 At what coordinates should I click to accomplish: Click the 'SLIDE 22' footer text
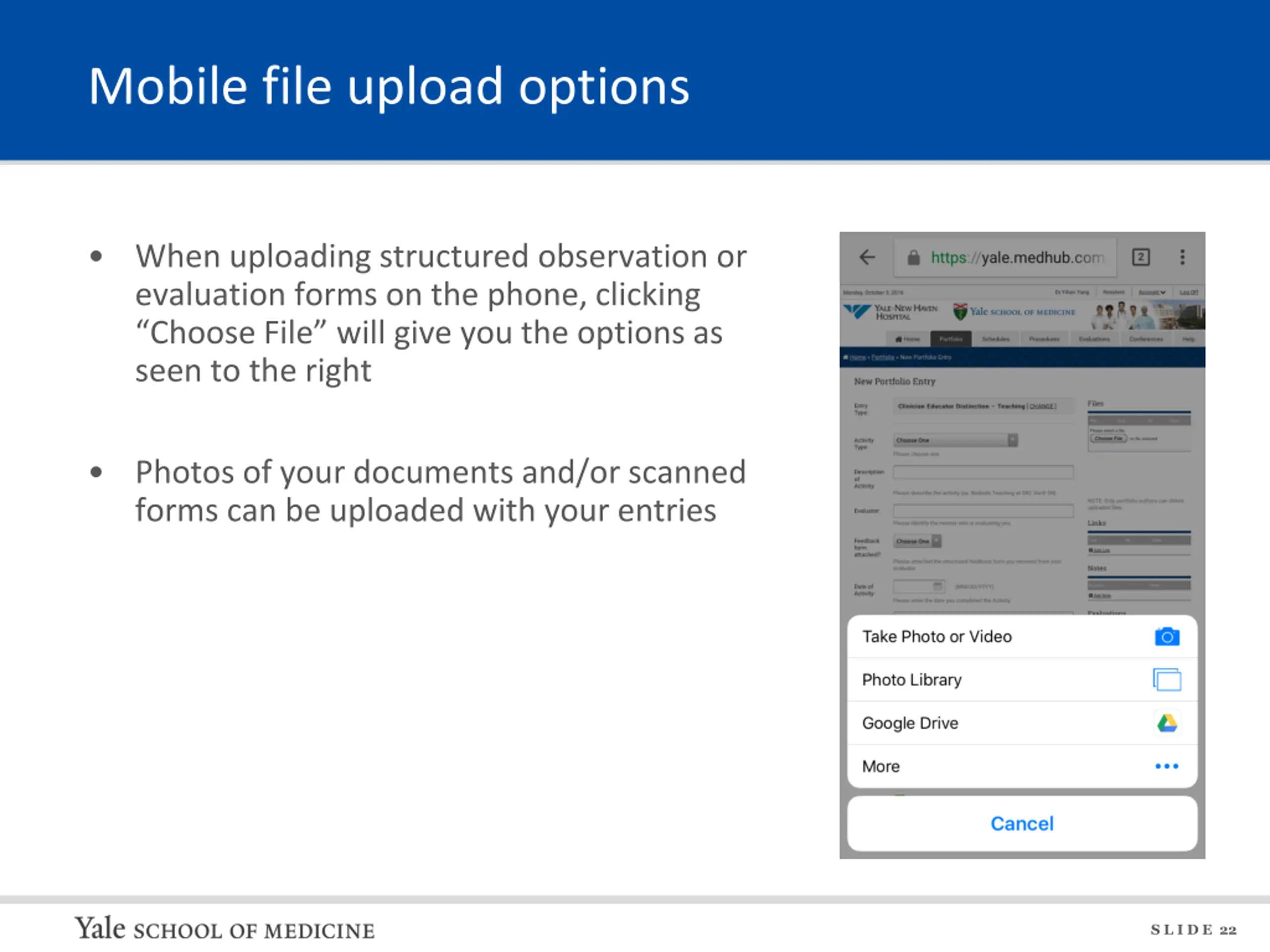point(1193,930)
